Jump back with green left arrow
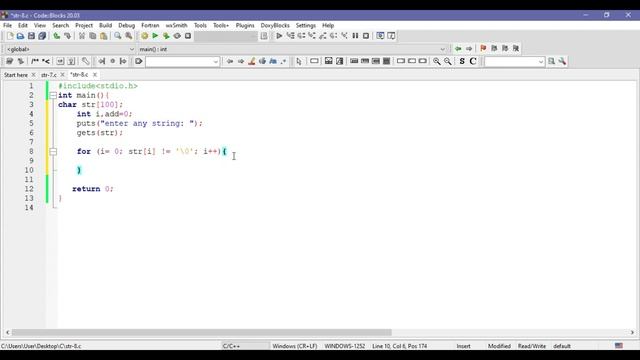640x360 pixels. point(458,49)
